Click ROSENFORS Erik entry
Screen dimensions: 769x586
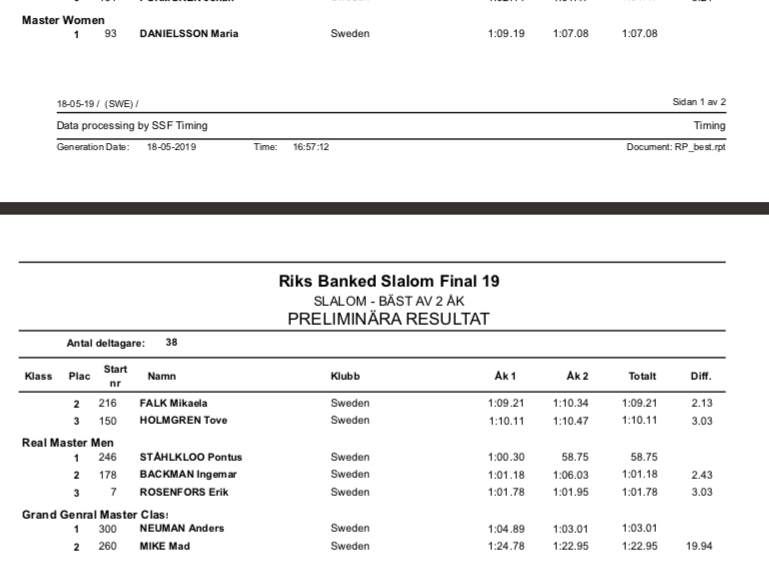[184, 492]
